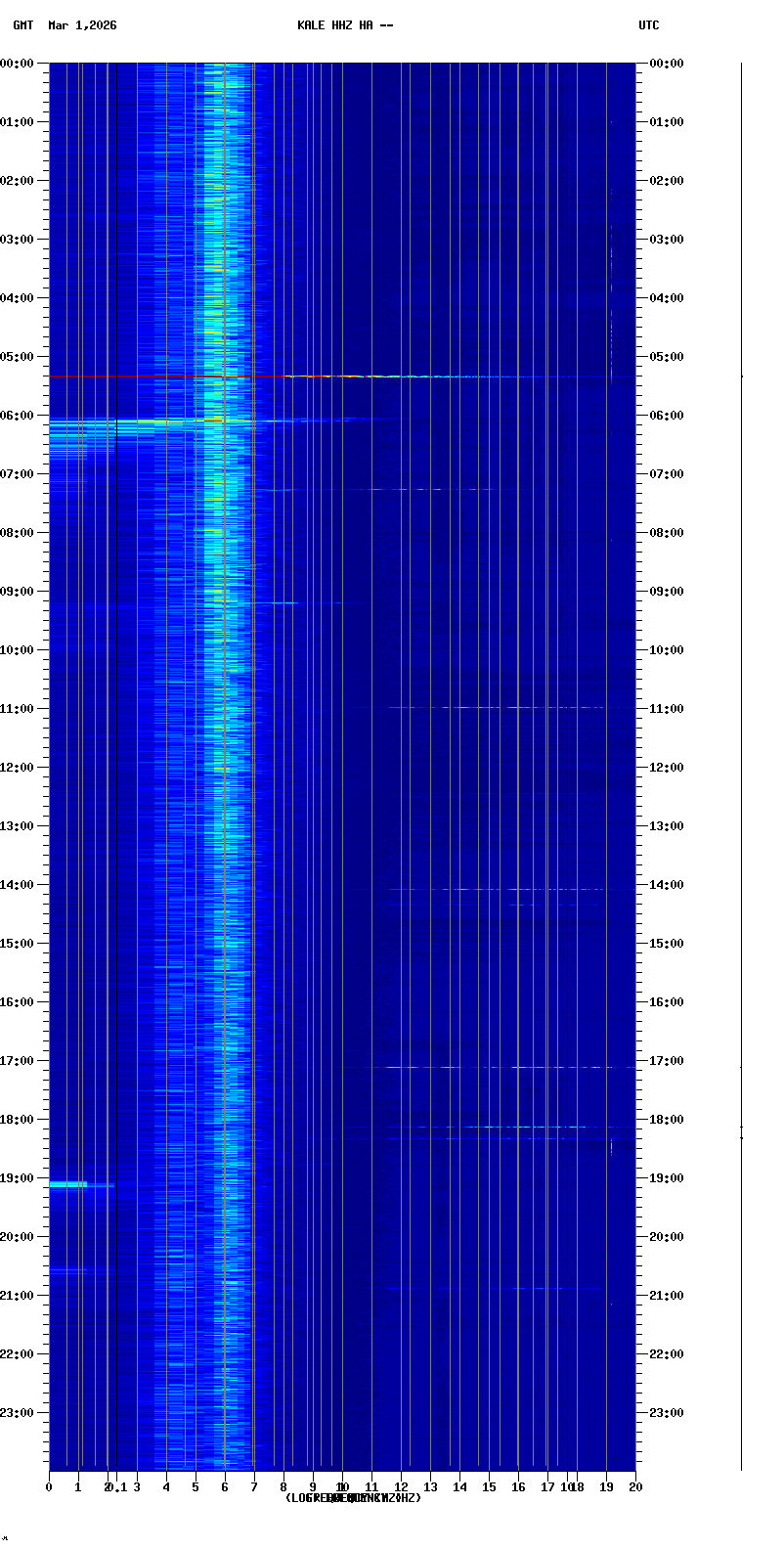Click the Mar 1,2026 date text
Screen dimensions: 784x1549
tap(82, 25)
